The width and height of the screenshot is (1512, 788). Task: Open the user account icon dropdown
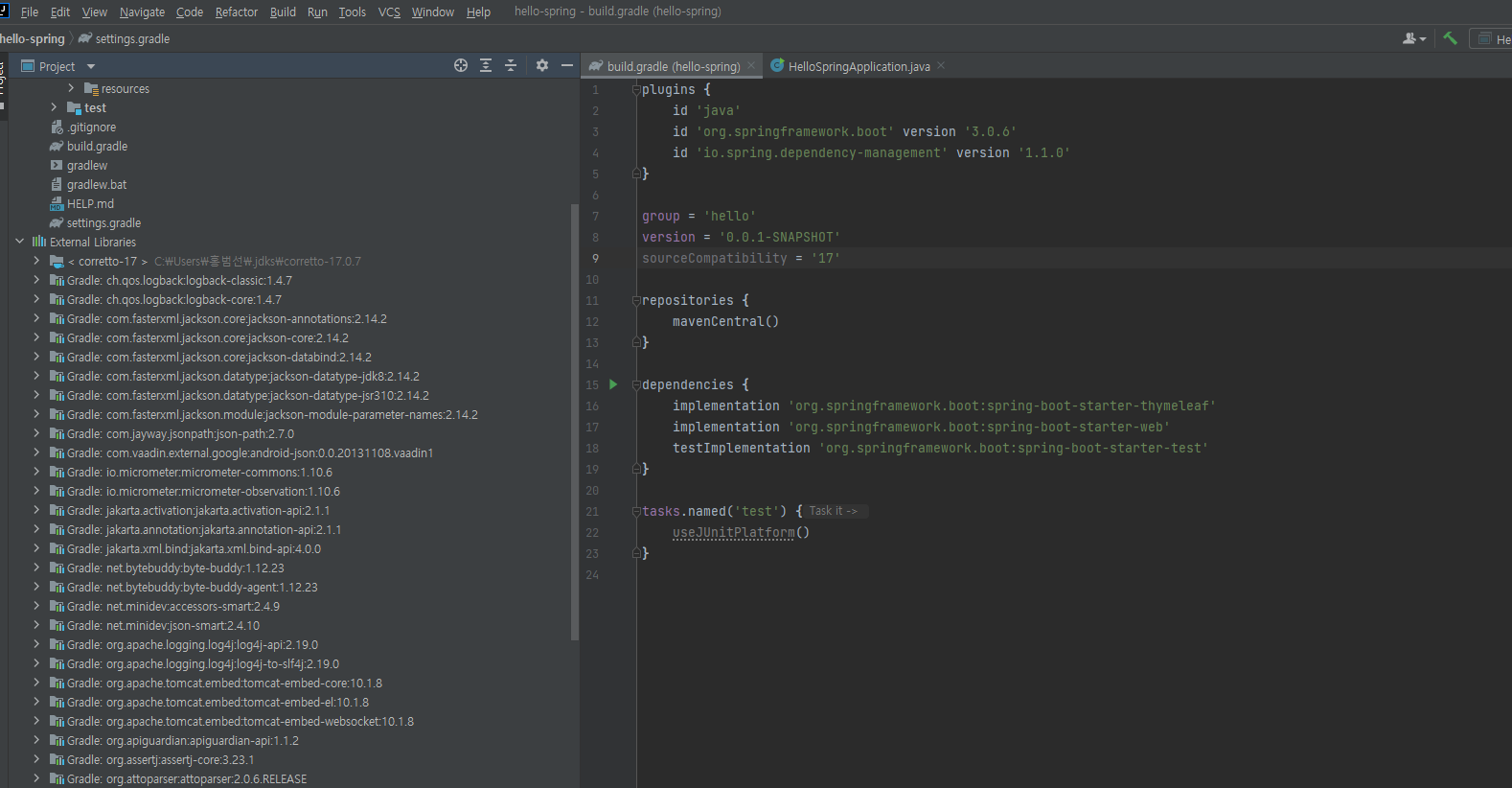coord(1414,38)
